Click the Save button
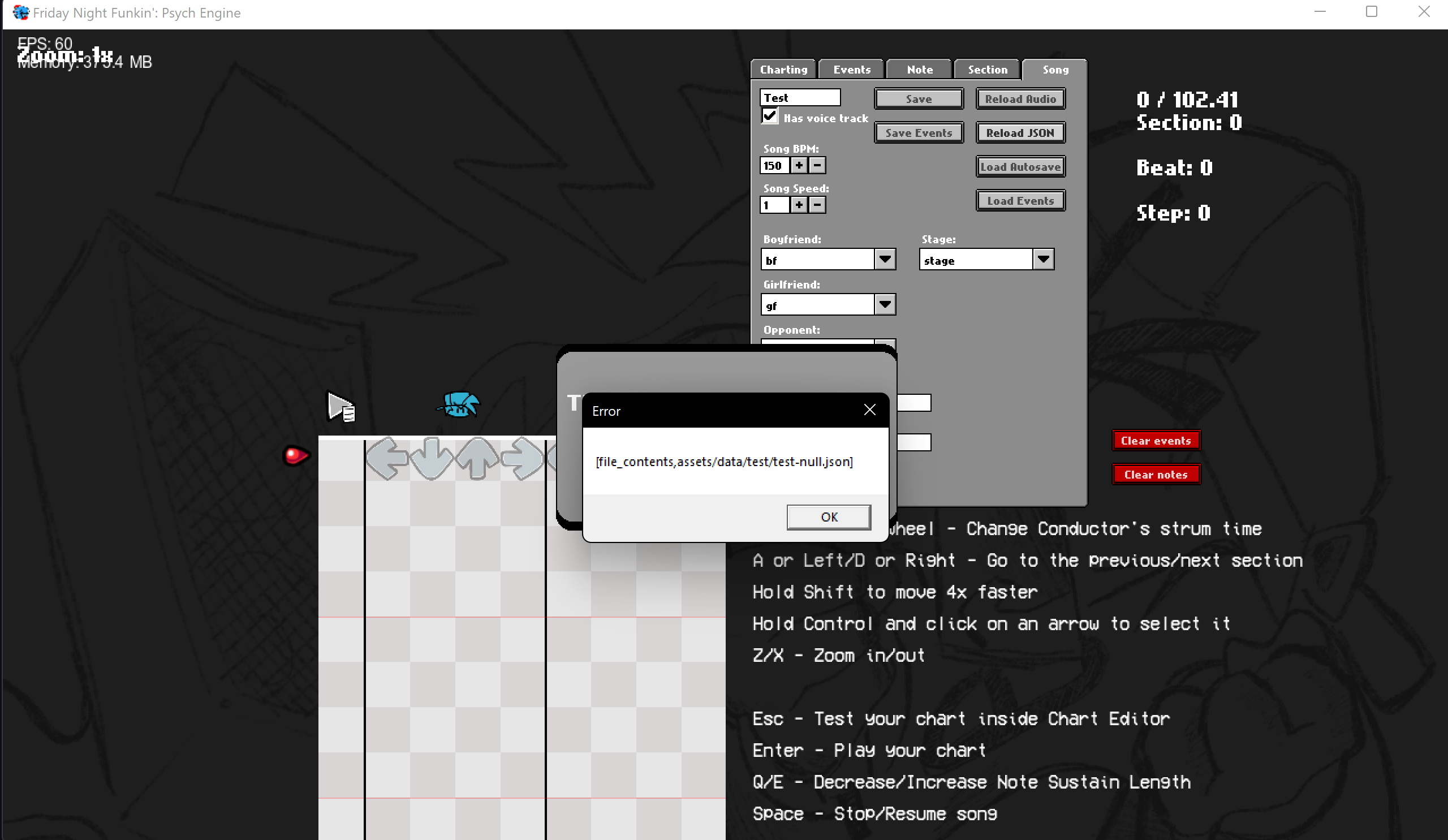 (918, 98)
